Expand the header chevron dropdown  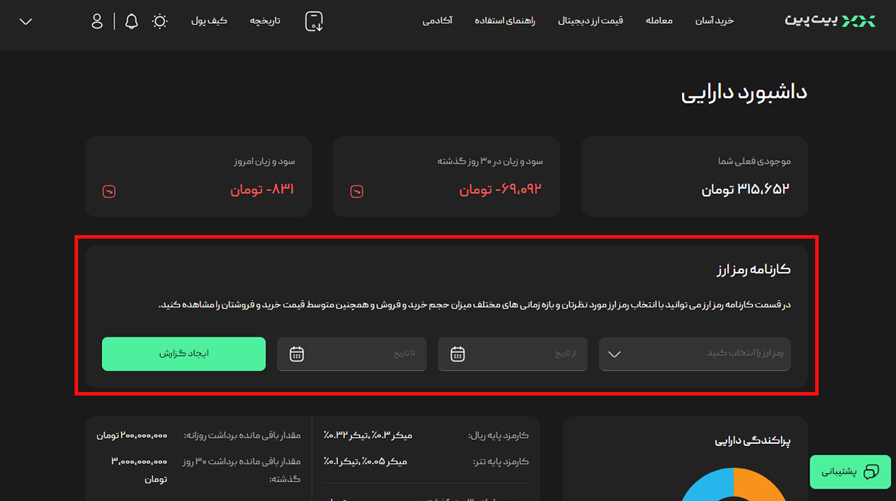point(26,22)
